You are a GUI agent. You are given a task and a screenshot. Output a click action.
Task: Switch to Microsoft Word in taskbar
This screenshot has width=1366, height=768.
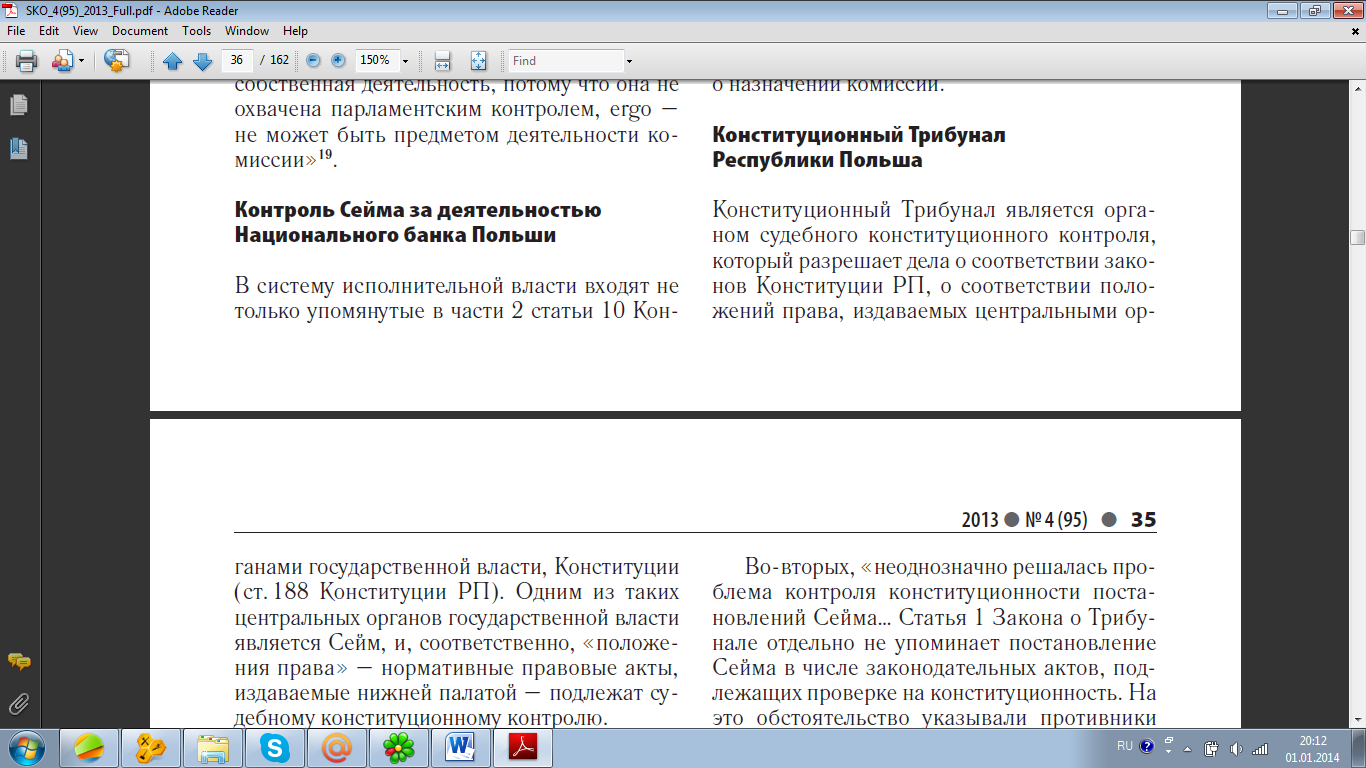[x=462, y=748]
